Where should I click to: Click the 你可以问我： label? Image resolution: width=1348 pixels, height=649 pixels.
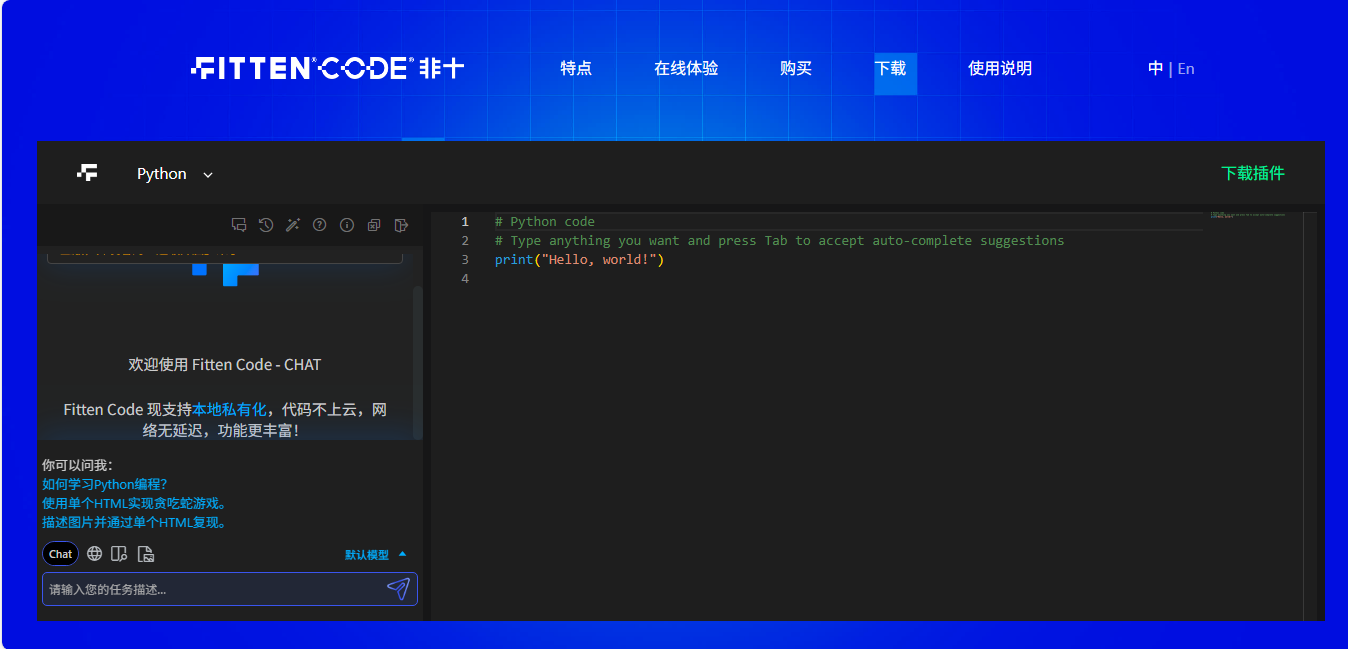click(78, 465)
